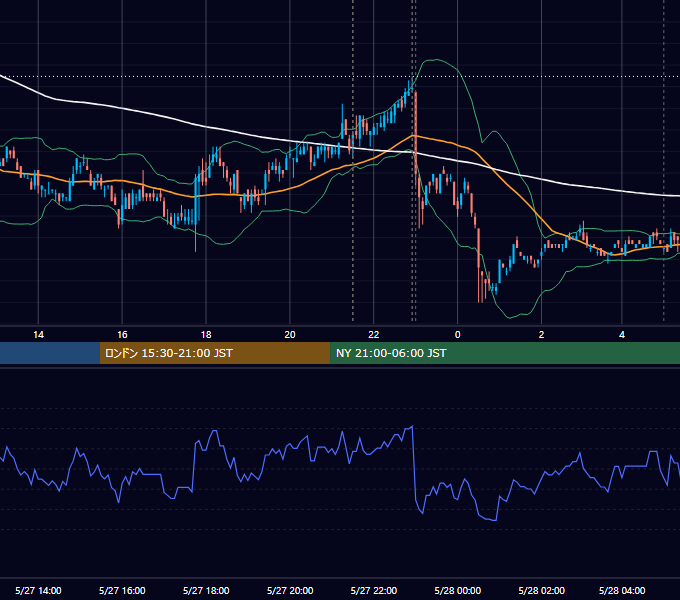Click the 20 hour label on upper axis

(x=290, y=335)
